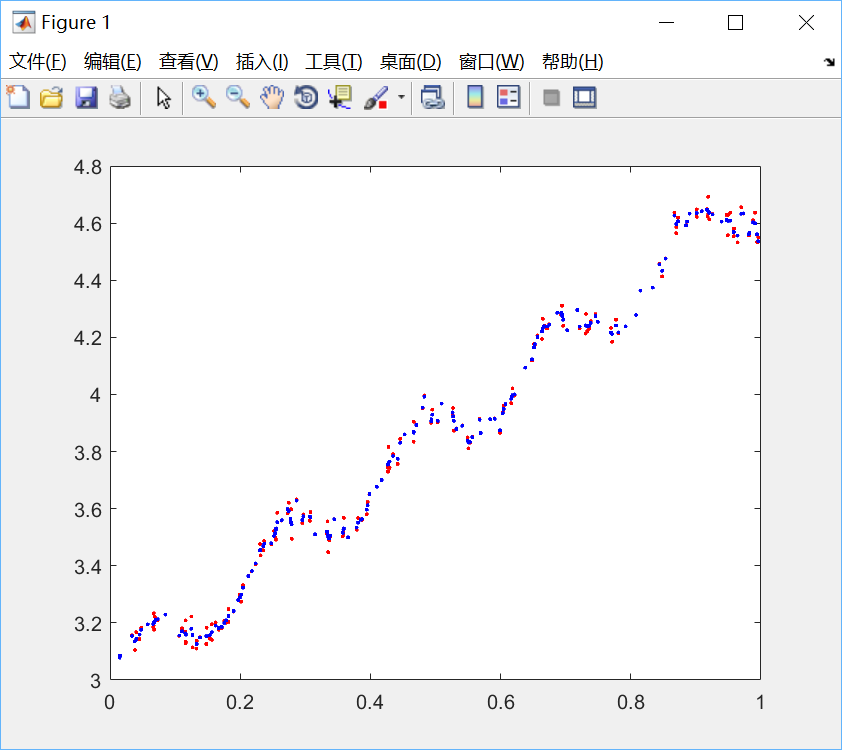
Task: Activate the Zoom In tool
Action: coord(204,98)
